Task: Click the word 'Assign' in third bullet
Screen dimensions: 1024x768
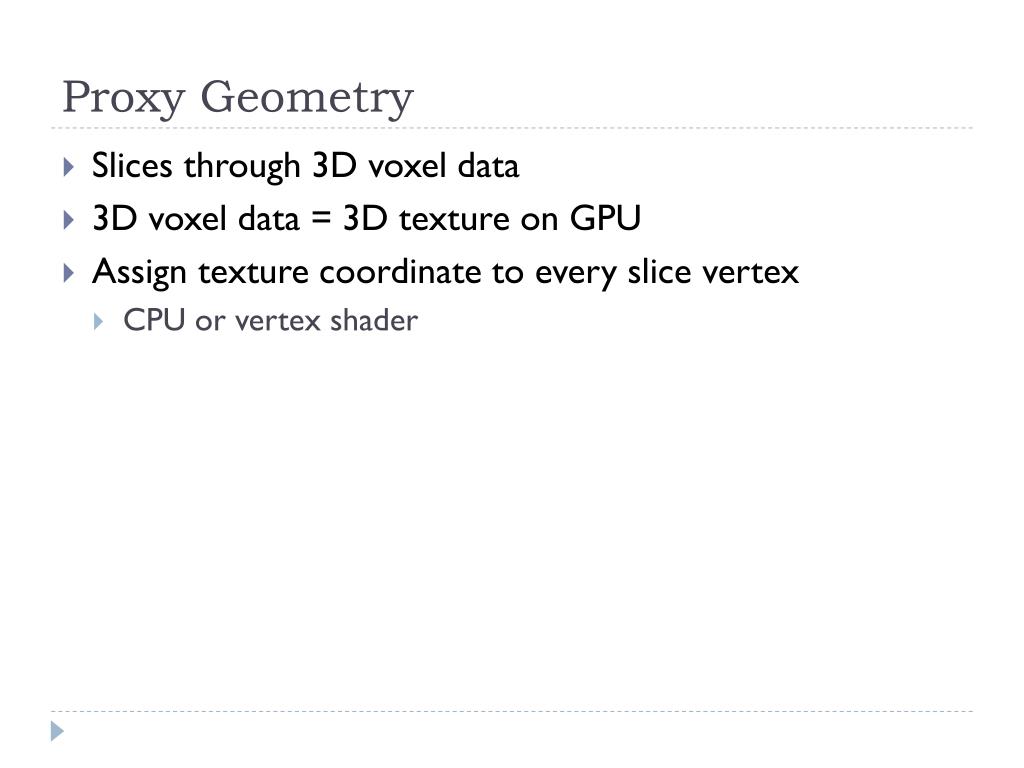Action: coord(139,272)
